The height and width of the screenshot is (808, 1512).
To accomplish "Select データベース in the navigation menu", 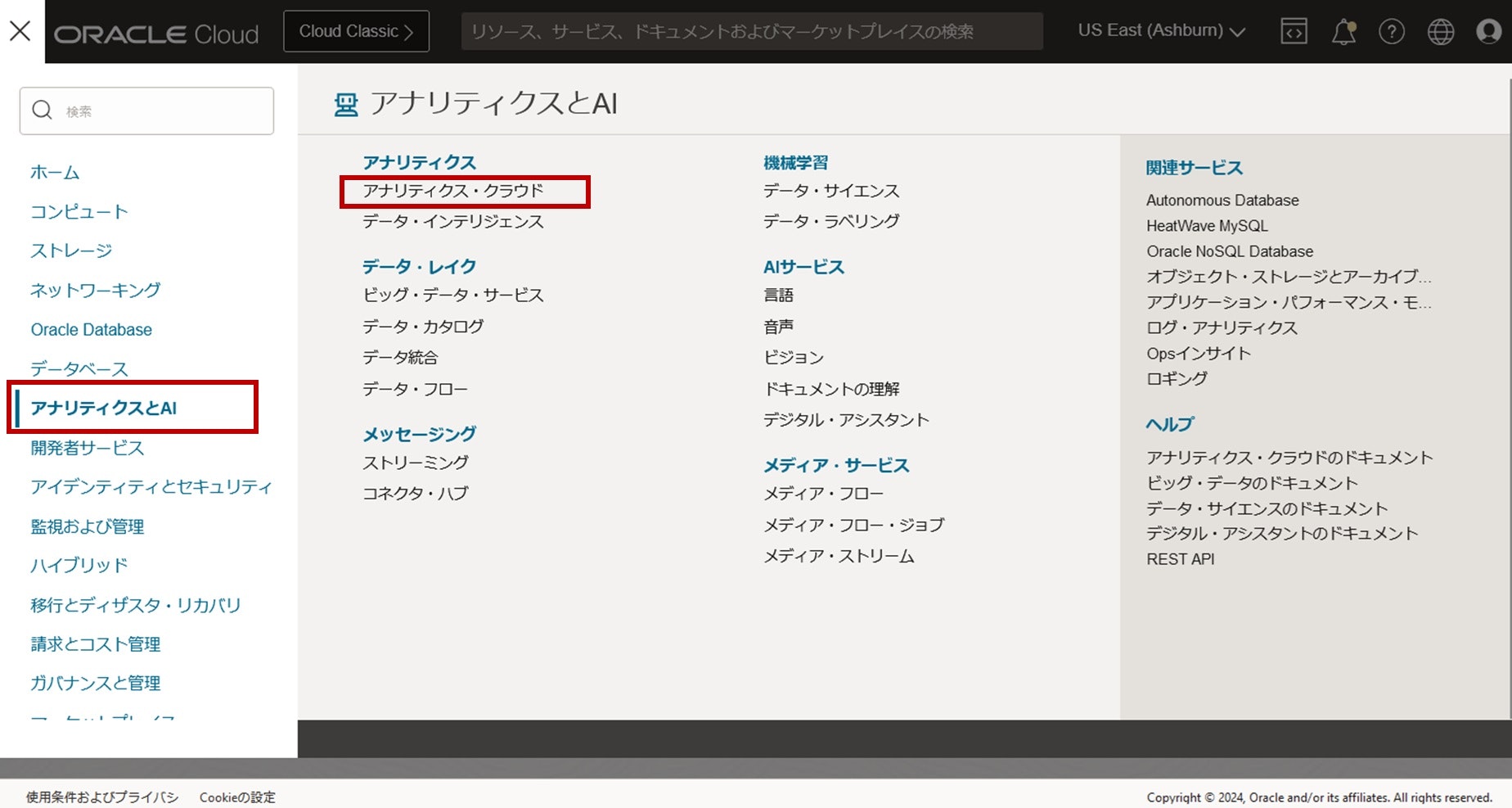I will [x=79, y=368].
